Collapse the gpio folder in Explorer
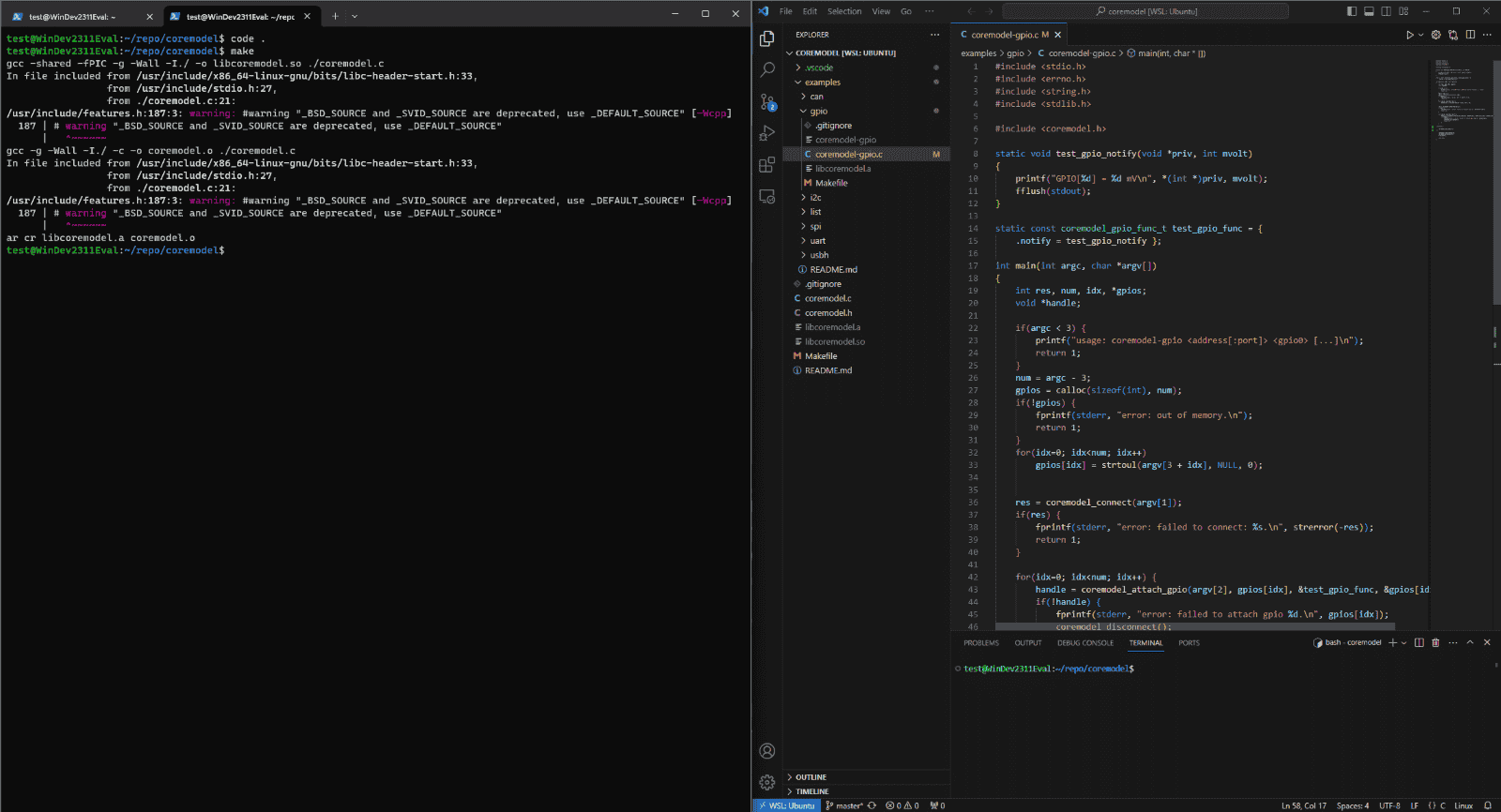 (x=818, y=112)
